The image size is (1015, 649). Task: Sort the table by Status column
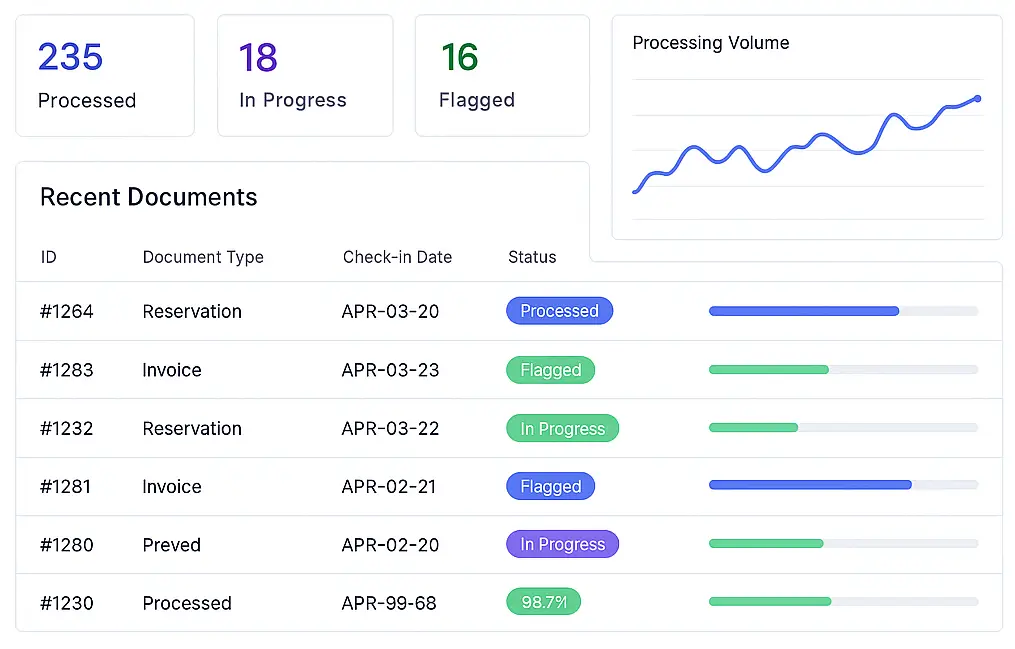531,257
